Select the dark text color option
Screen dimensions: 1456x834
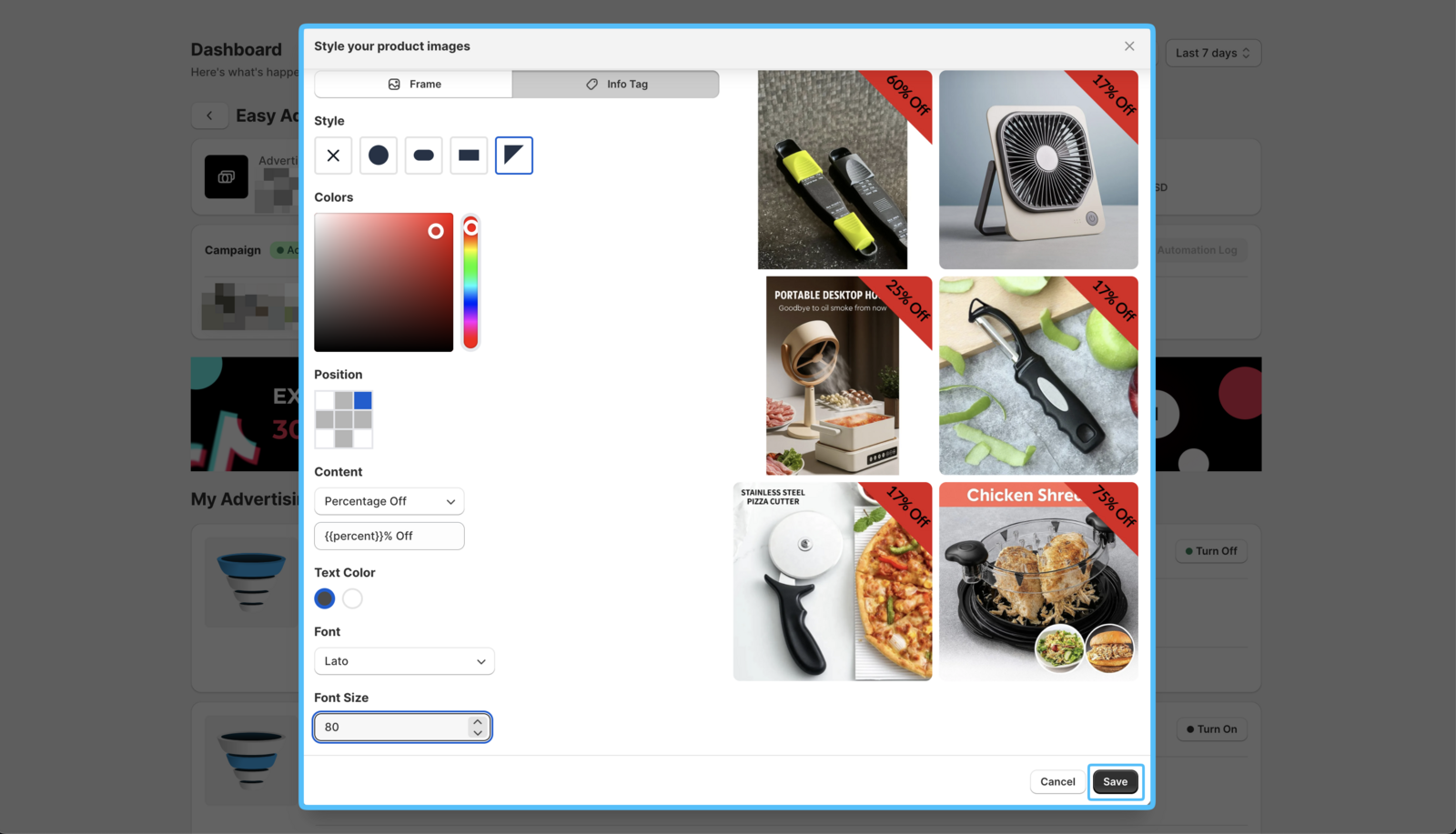click(x=325, y=598)
